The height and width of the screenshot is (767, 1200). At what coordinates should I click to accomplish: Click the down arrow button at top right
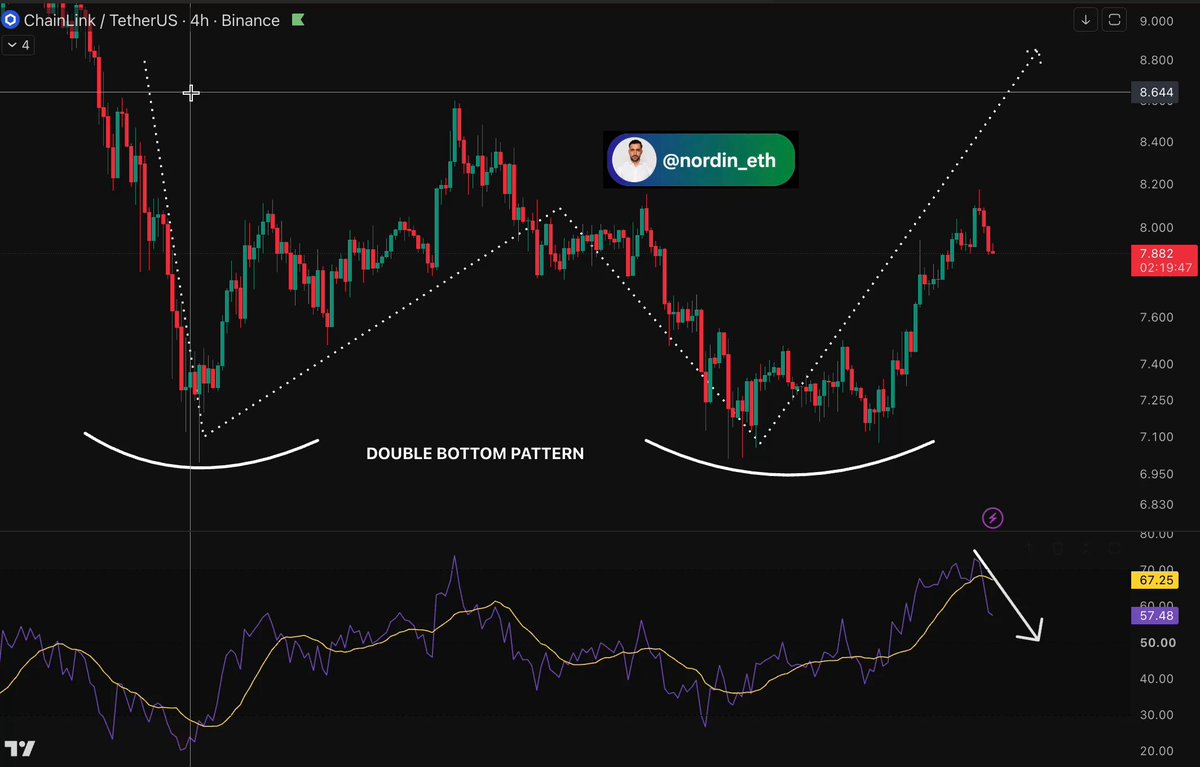[1086, 19]
